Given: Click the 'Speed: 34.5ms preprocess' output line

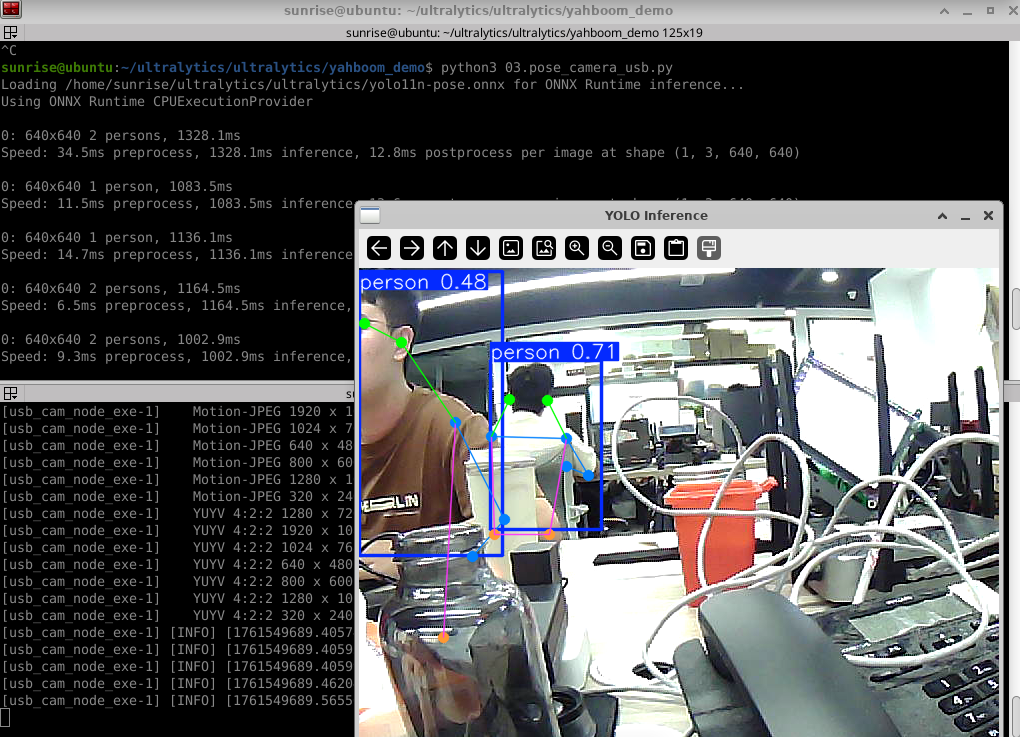Looking at the screenshot, I should (x=400, y=152).
